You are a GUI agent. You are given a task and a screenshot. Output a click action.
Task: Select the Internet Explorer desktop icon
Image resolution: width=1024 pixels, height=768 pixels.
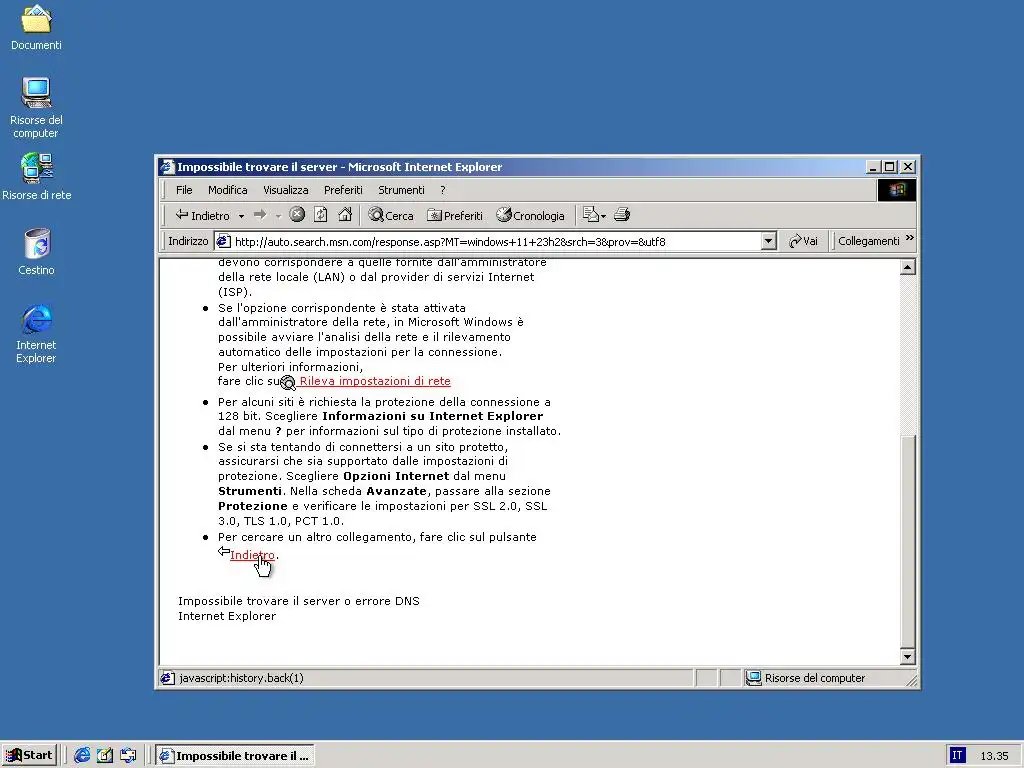coord(36,333)
